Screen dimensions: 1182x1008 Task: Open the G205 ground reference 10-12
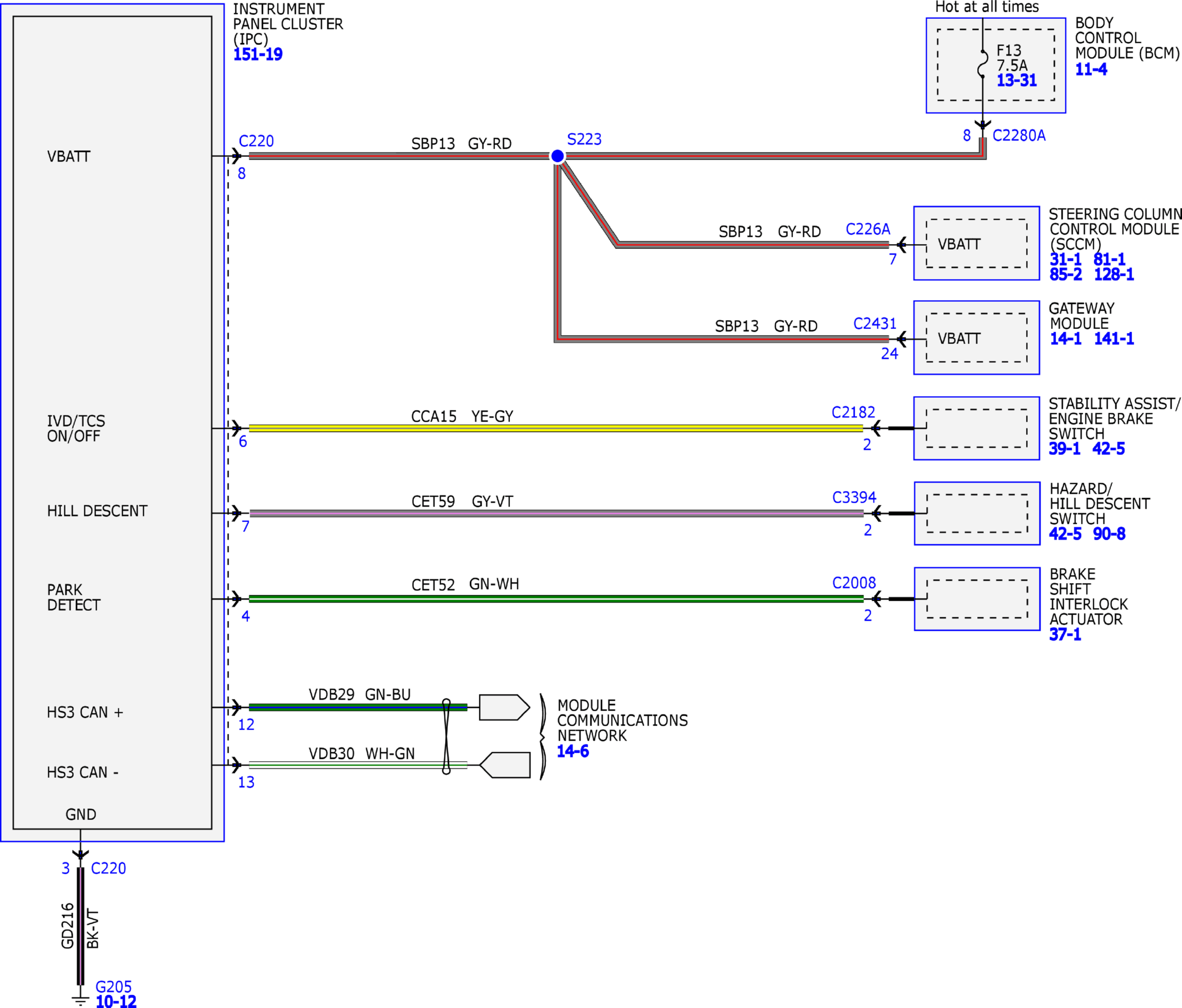116,1002
